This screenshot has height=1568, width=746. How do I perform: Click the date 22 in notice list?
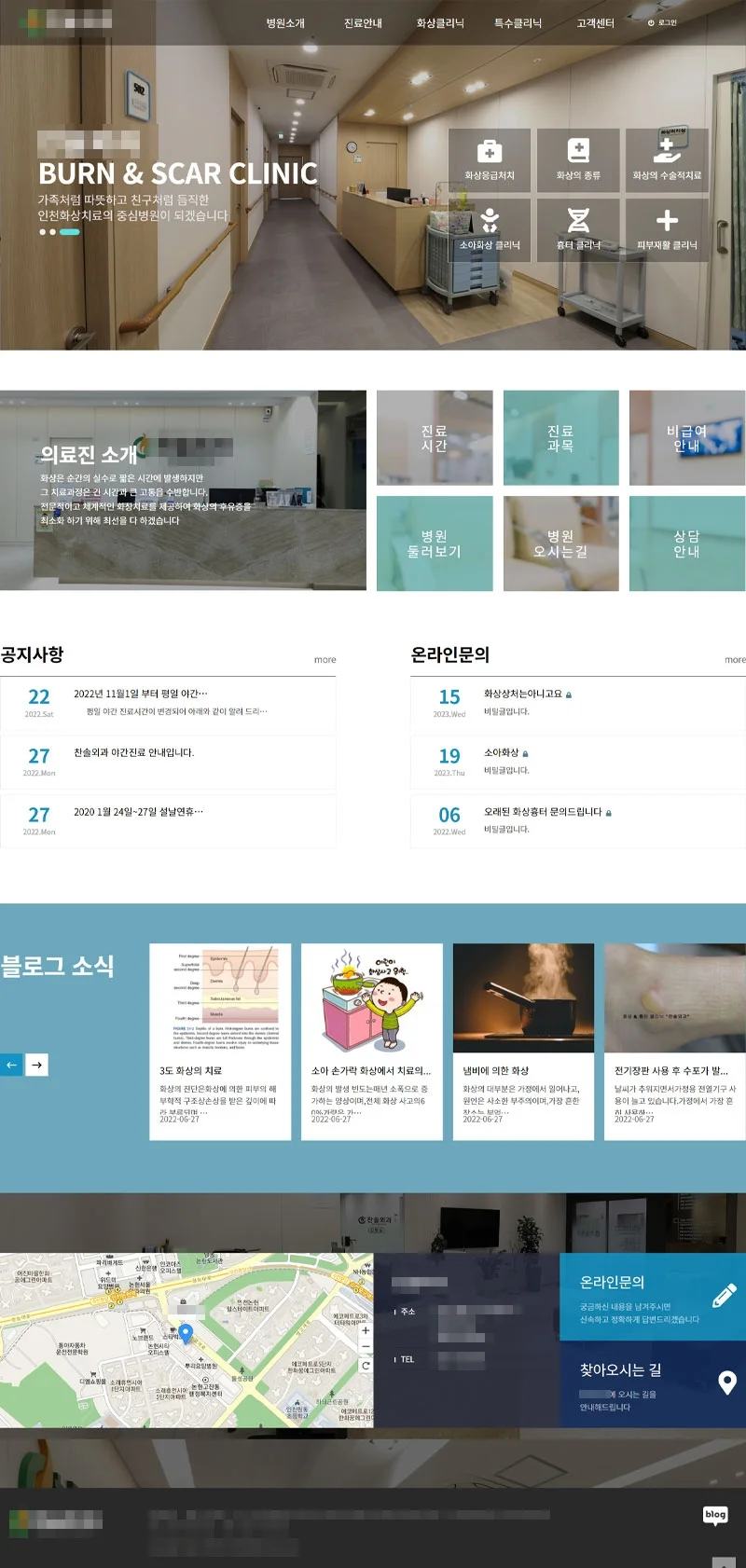(x=39, y=697)
